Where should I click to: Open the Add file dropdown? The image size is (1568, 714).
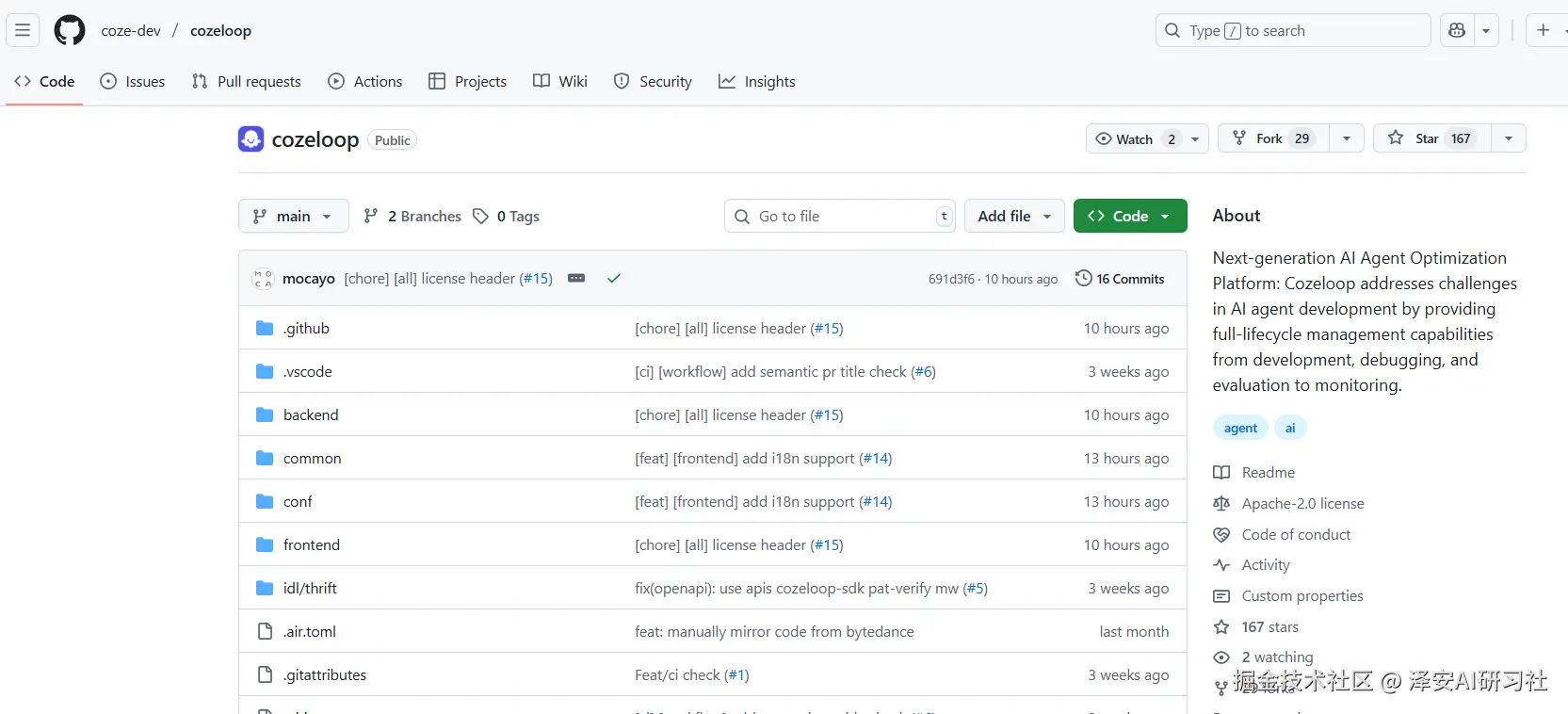[x=1014, y=216]
